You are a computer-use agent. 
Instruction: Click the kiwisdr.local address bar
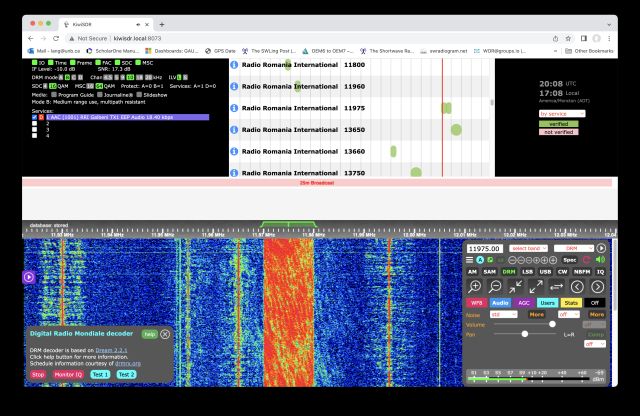(310, 38)
